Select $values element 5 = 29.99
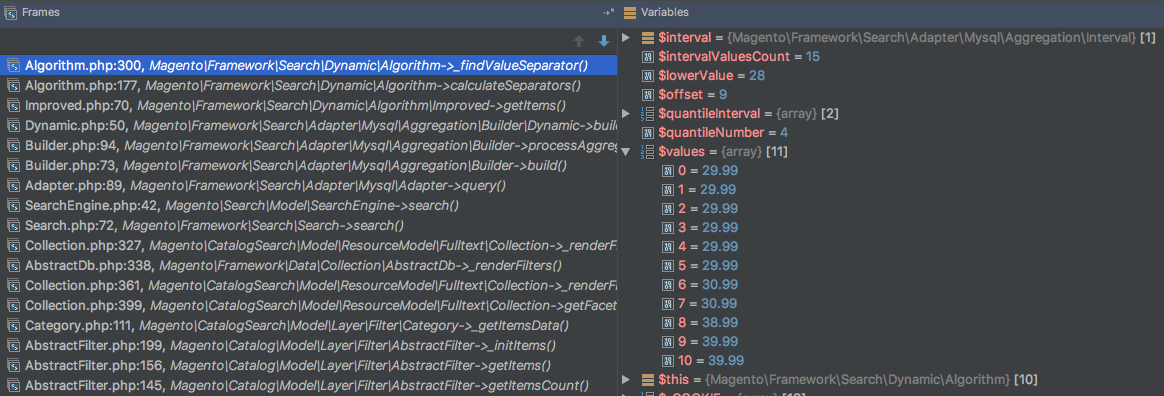This screenshot has height=396, width=1164. coord(891,265)
